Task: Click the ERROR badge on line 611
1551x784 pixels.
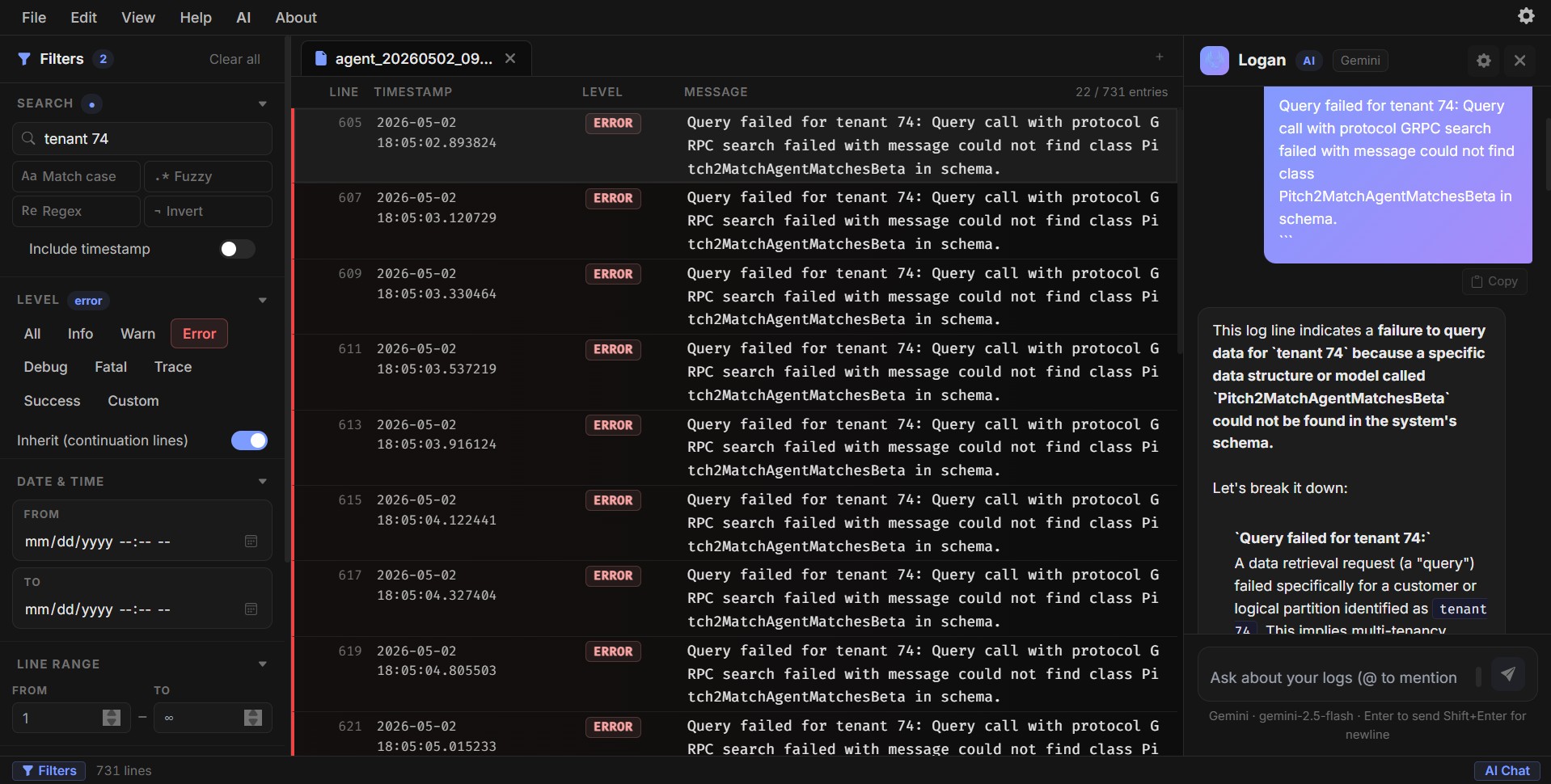Action: click(x=613, y=349)
